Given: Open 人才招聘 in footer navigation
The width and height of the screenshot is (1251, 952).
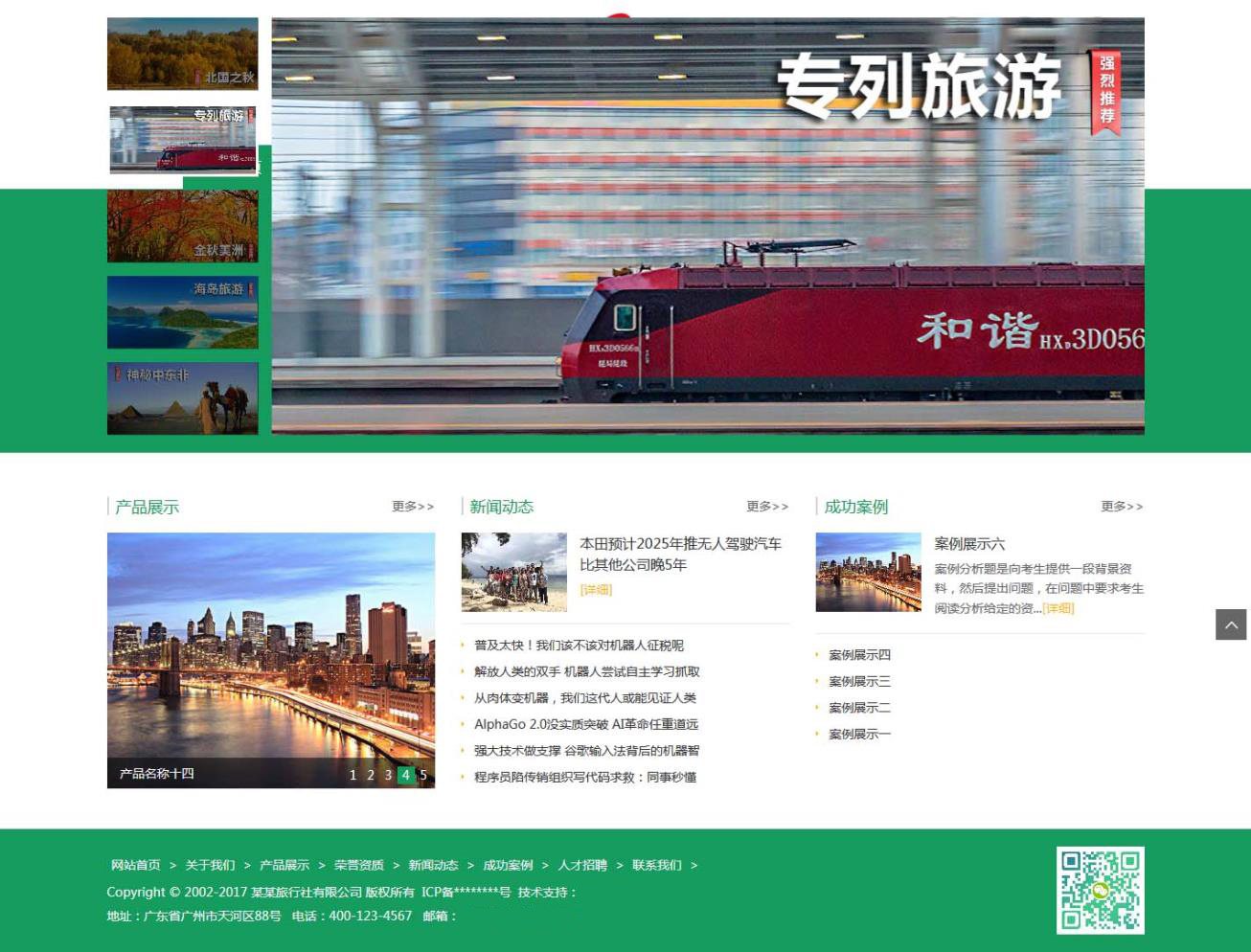Looking at the screenshot, I should [x=582, y=865].
